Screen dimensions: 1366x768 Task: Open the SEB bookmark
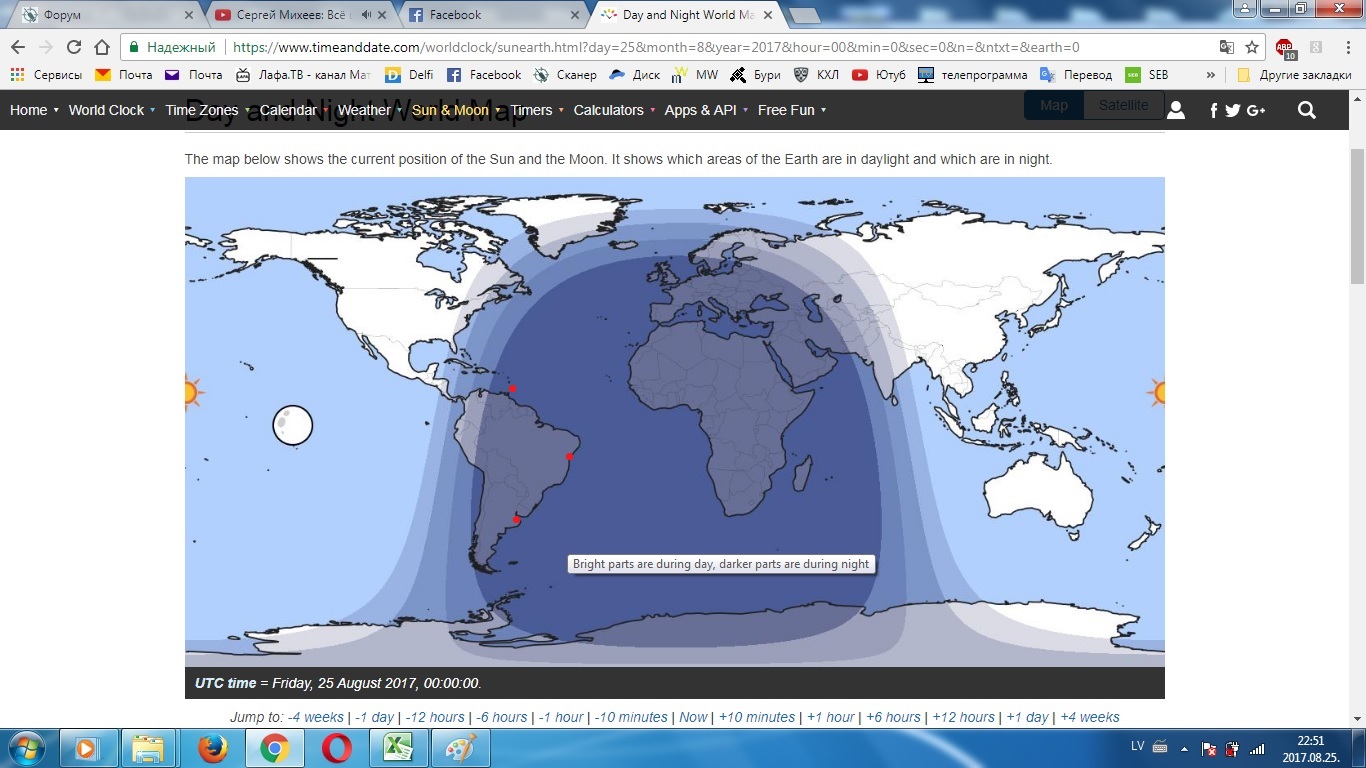click(1147, 75)
